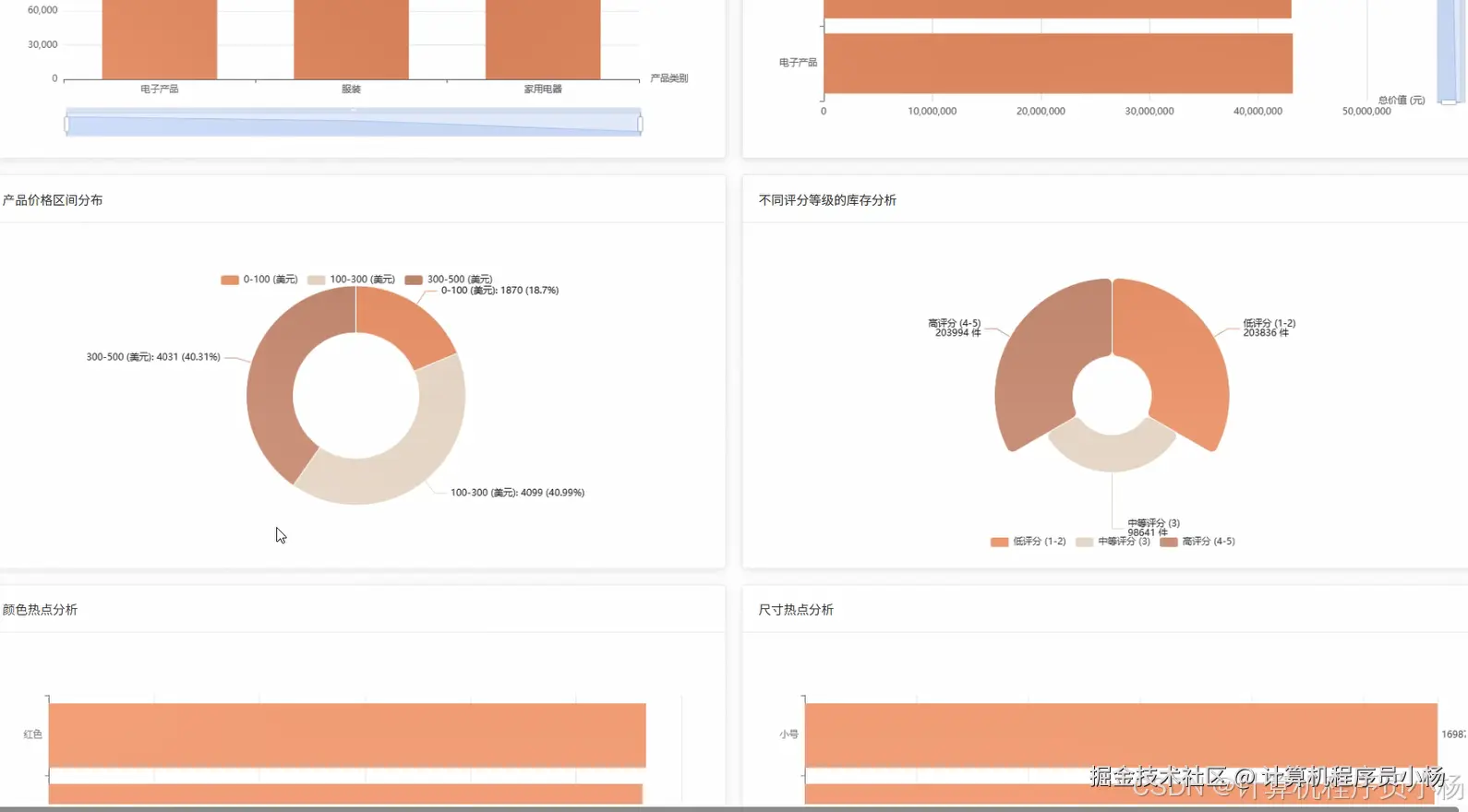Screen dimensions: 1468x812
Task: Click the 红色 bar in 颜色热点分析
Action: point(347,735)
